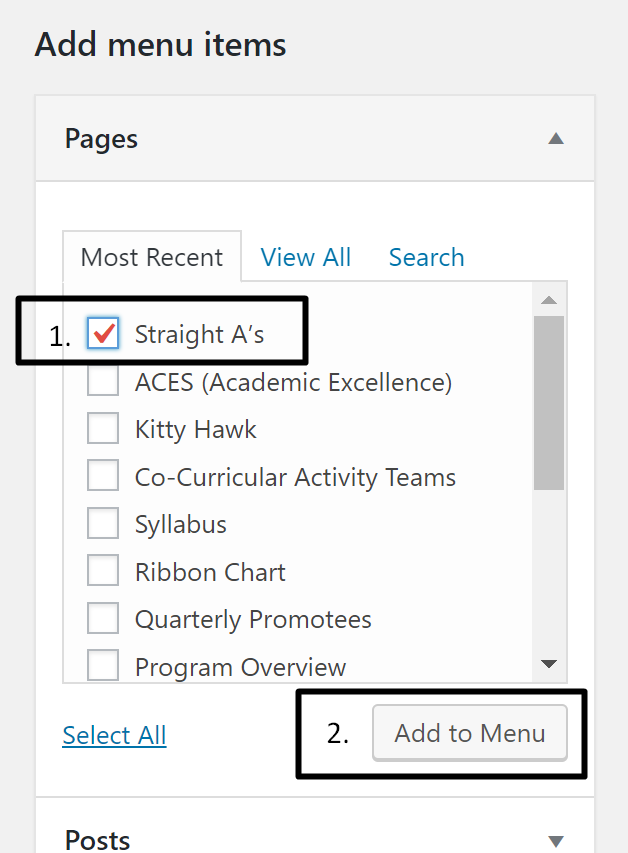
Task: Tick the Syllabus page checkbox
Action: coord(103,524)
